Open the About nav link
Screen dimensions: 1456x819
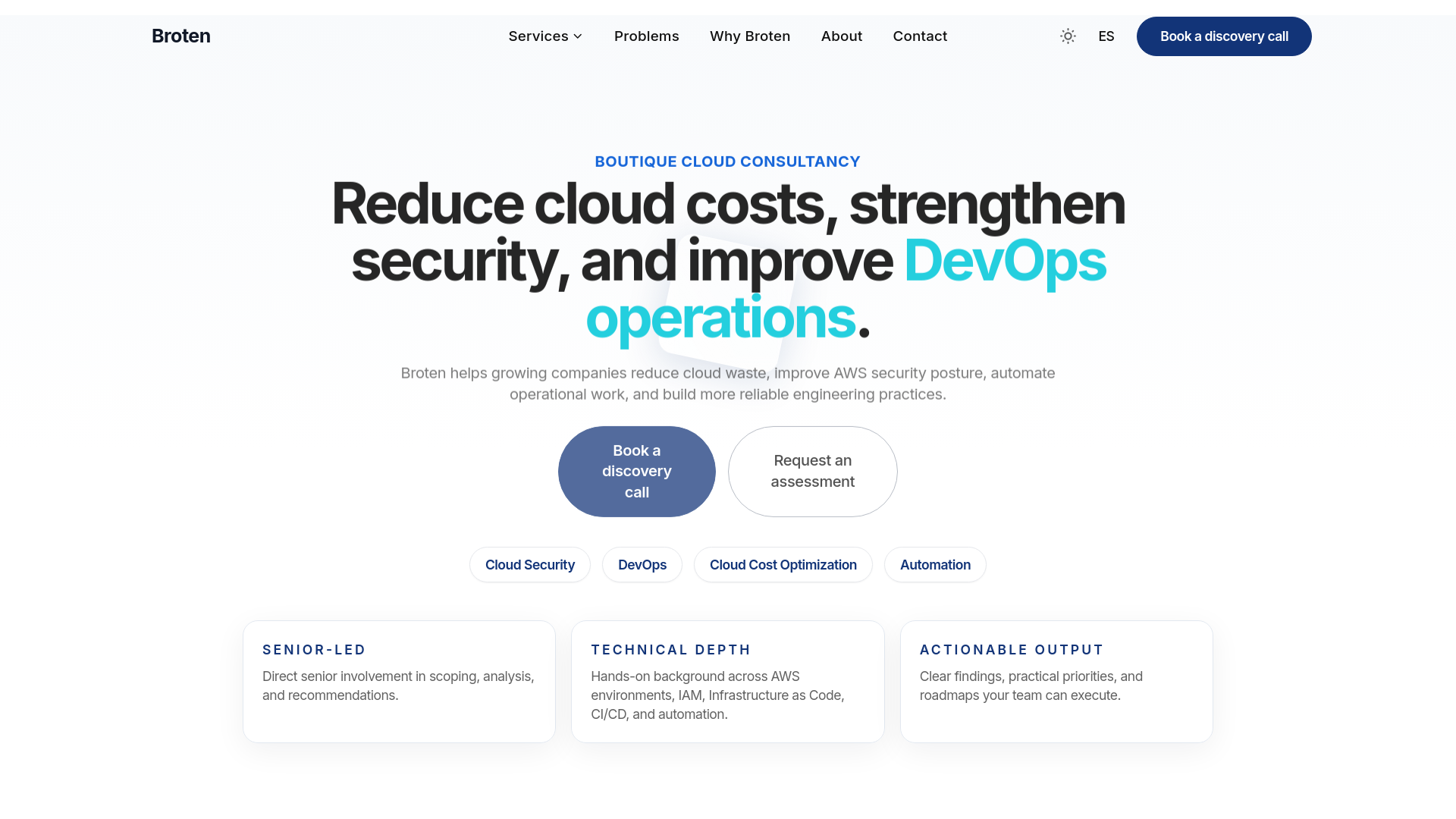[x=842, y=36]
